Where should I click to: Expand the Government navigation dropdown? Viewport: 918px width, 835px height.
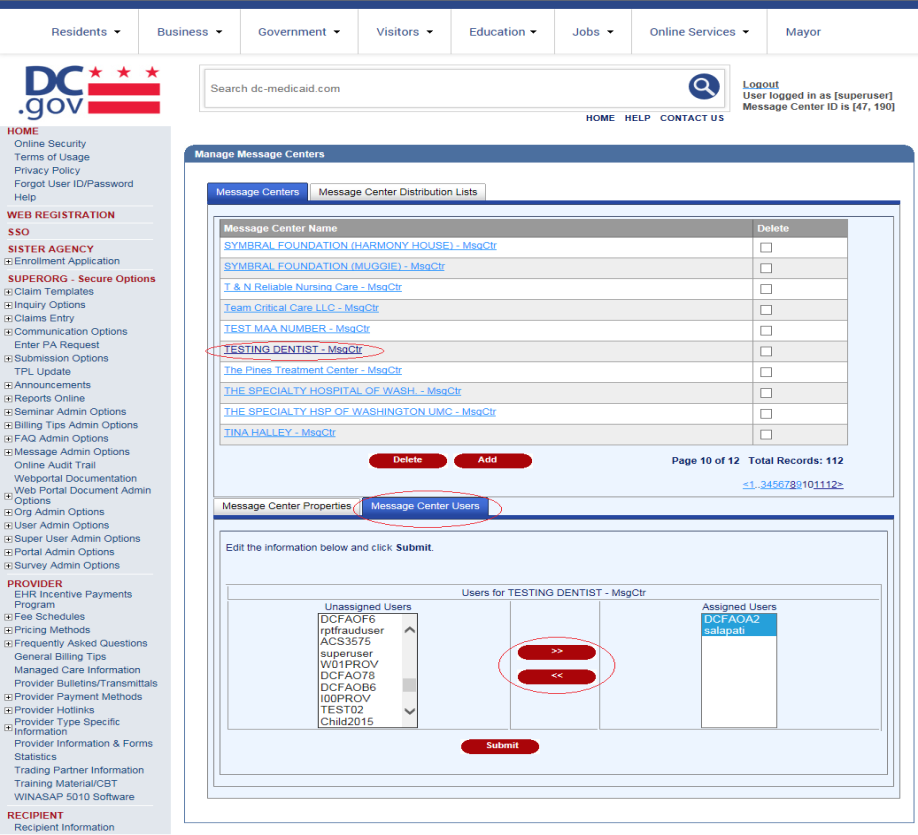[298, 32]
